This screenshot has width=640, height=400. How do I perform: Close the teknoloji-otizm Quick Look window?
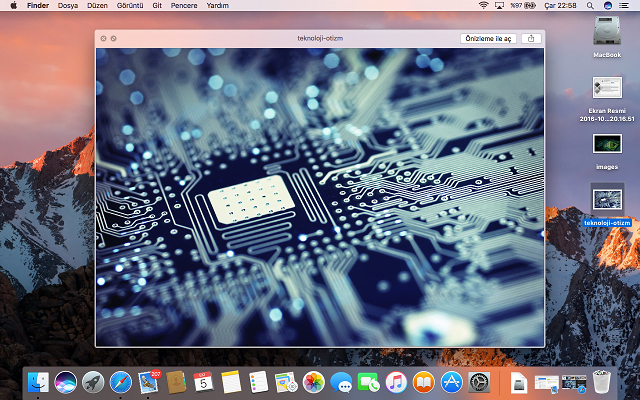tap(103, 38)
